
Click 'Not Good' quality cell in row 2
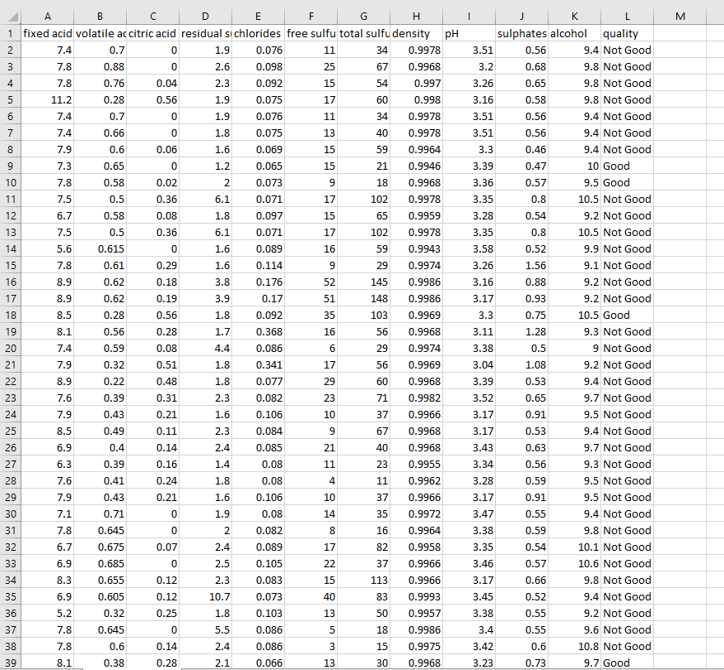(627, 50)
